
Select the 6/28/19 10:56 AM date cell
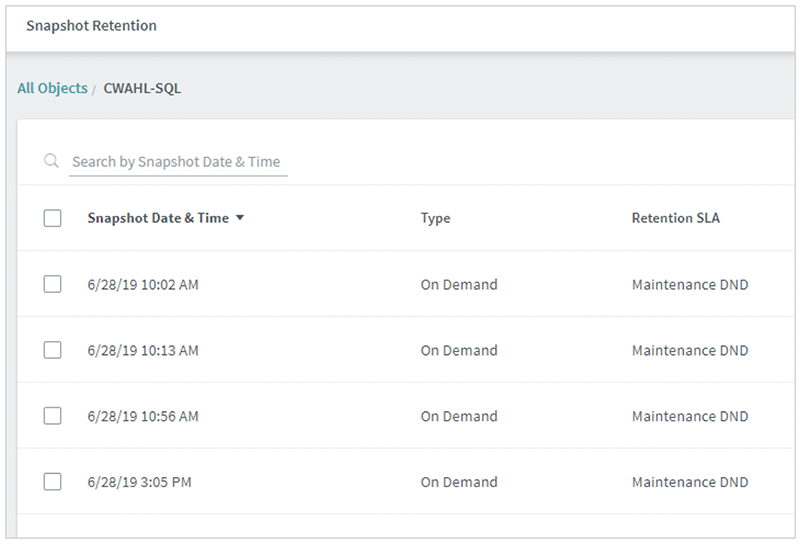pos(143,416)
